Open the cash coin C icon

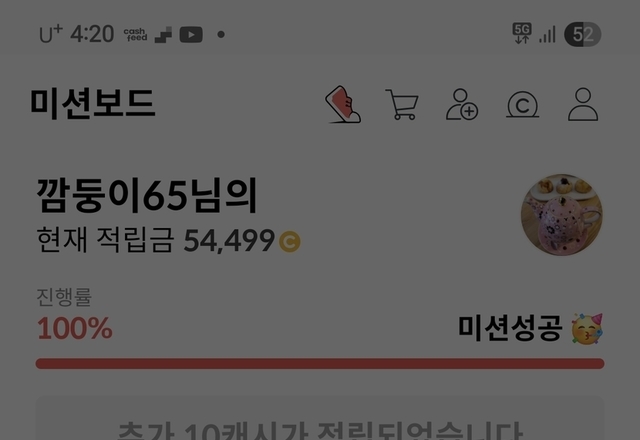point(522,105)
